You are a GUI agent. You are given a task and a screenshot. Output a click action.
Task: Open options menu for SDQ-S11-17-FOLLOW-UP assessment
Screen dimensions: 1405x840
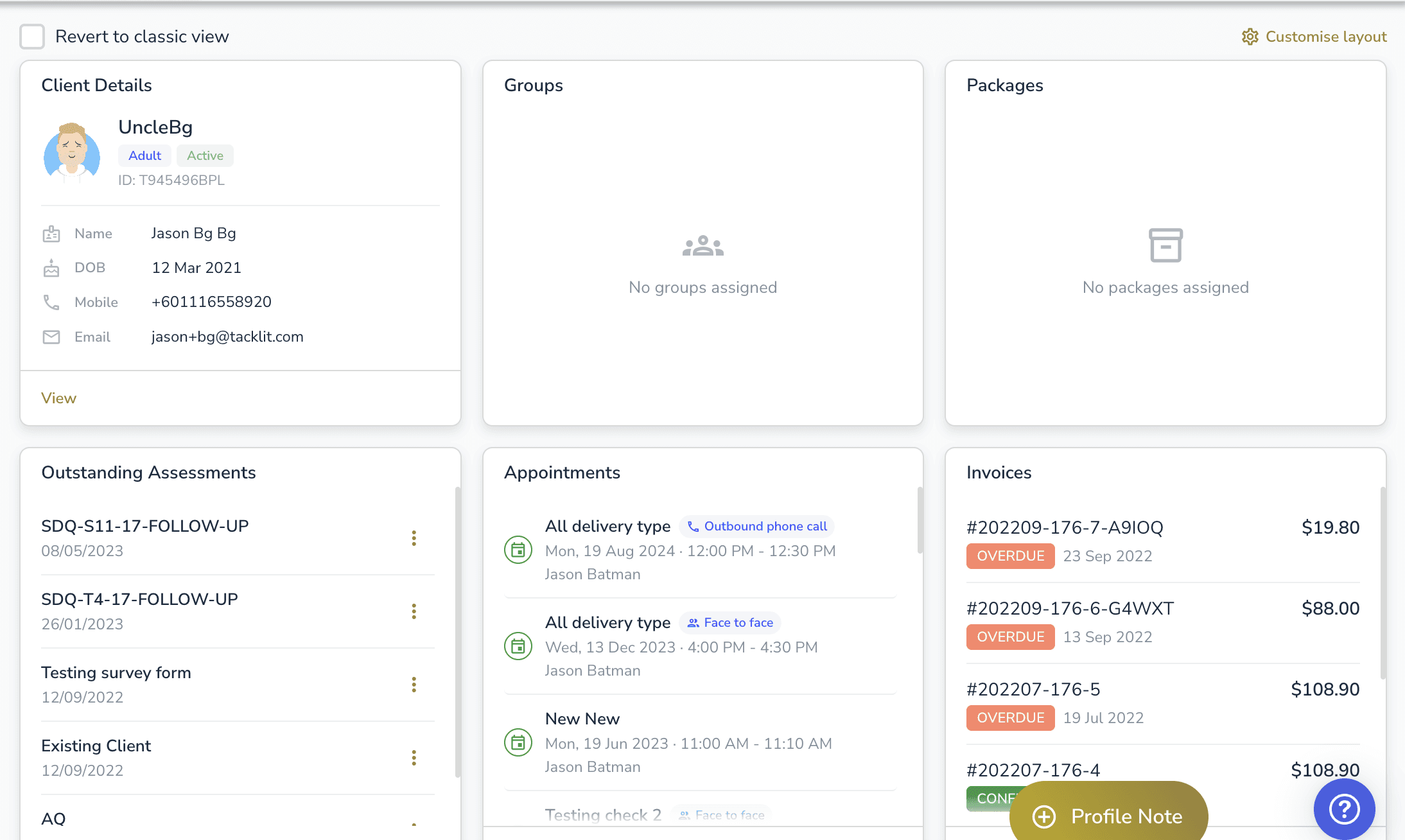click(x=414, y=538)
